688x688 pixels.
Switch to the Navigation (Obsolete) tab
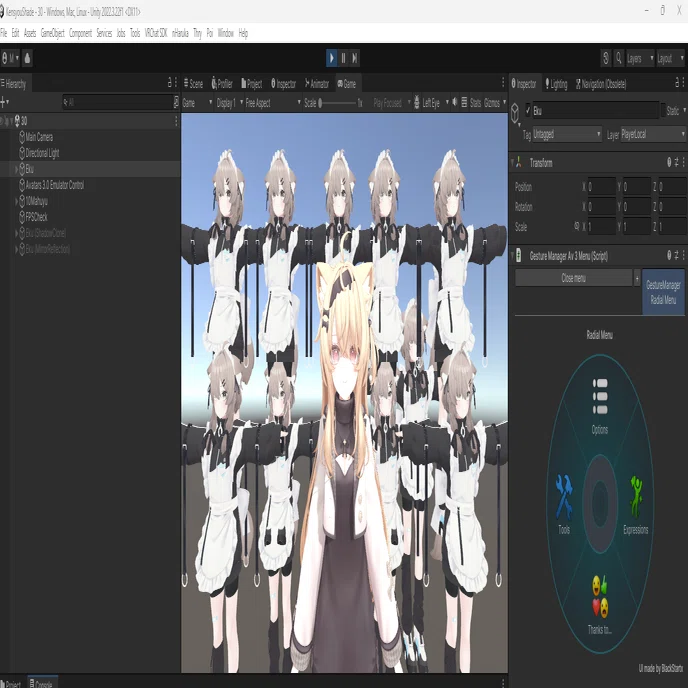pyautogui.click(x=601, y=84)
